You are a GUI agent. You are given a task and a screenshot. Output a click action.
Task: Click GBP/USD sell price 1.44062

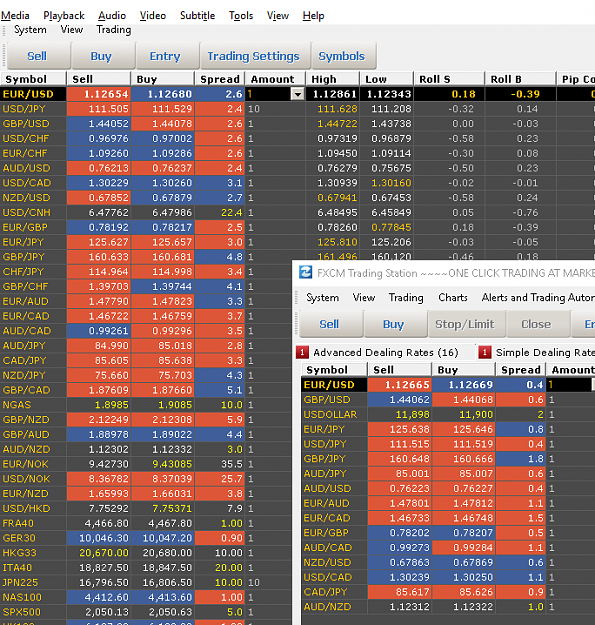pos(399,399)
